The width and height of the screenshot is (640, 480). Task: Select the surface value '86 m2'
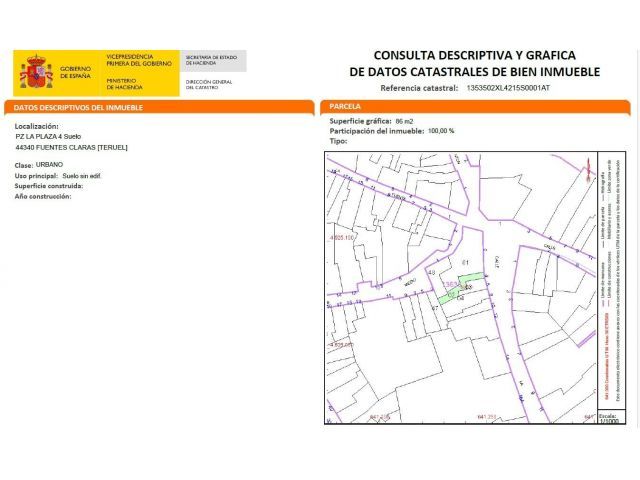pyautogui.click(x=404, y=121)
